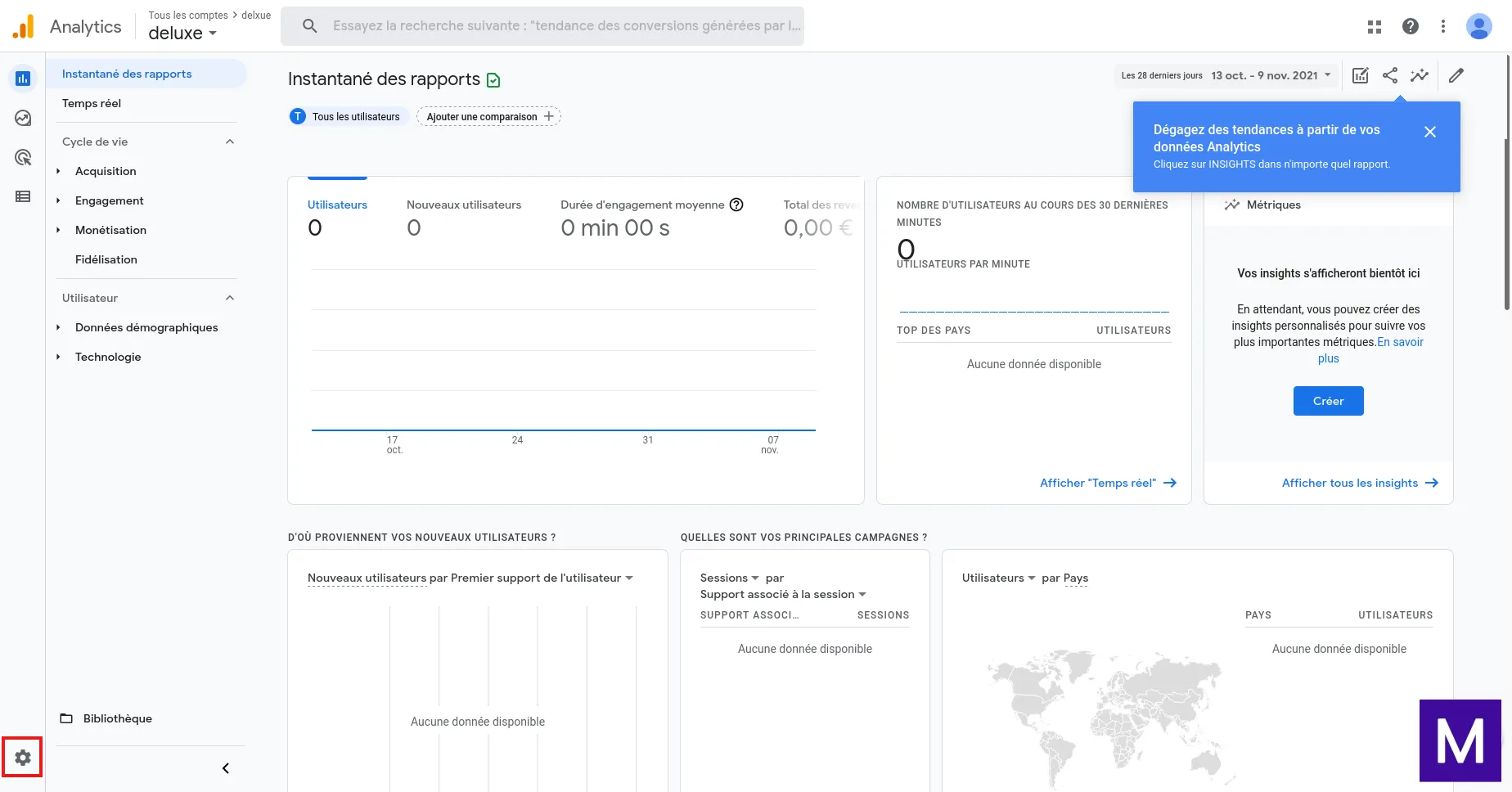This screenshot has height=792, width=1512.
Task: Close the blue Insights tooltip
Action: [x=1430, y=132]
